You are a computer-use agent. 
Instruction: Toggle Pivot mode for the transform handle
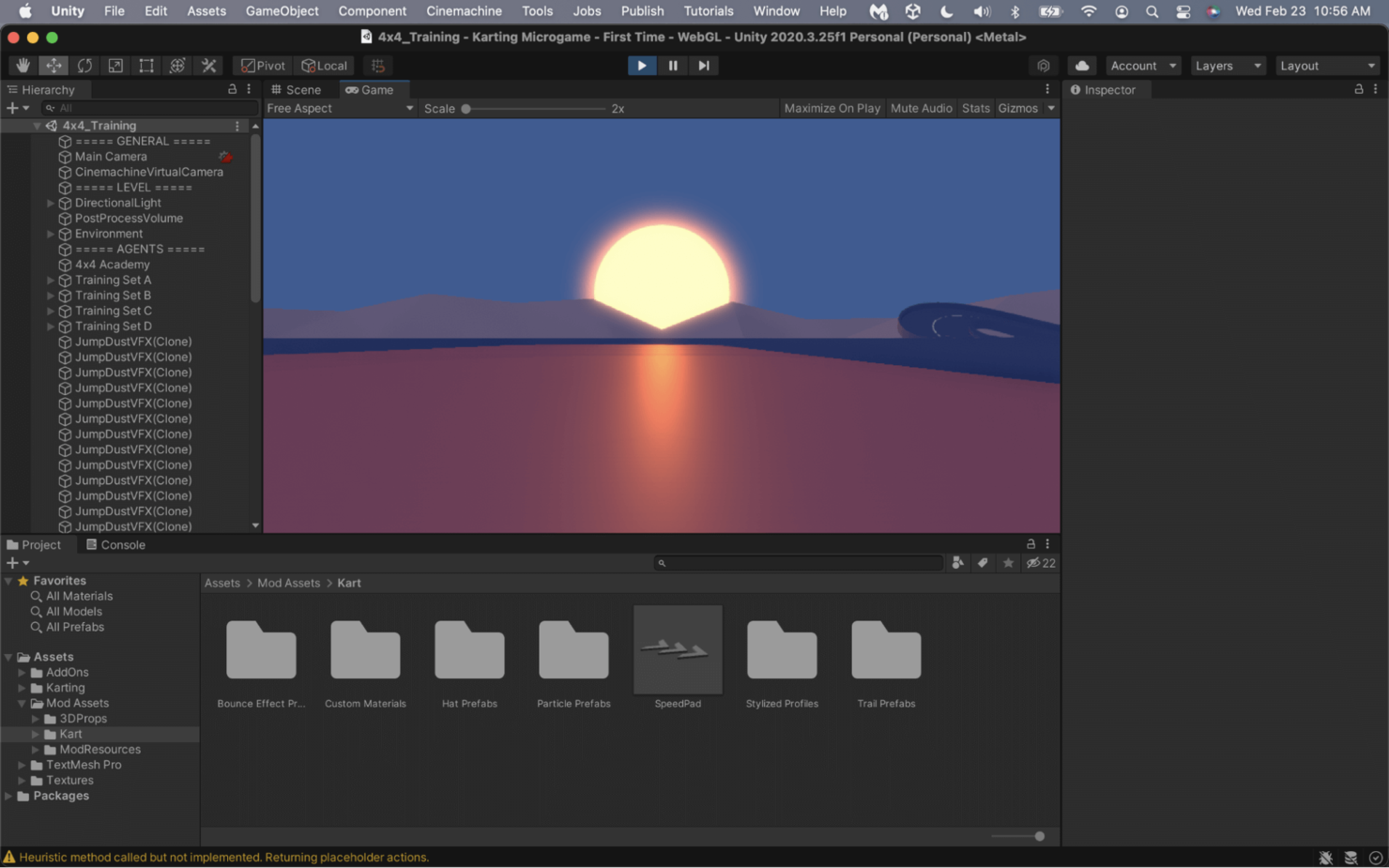tap(262, 65)
